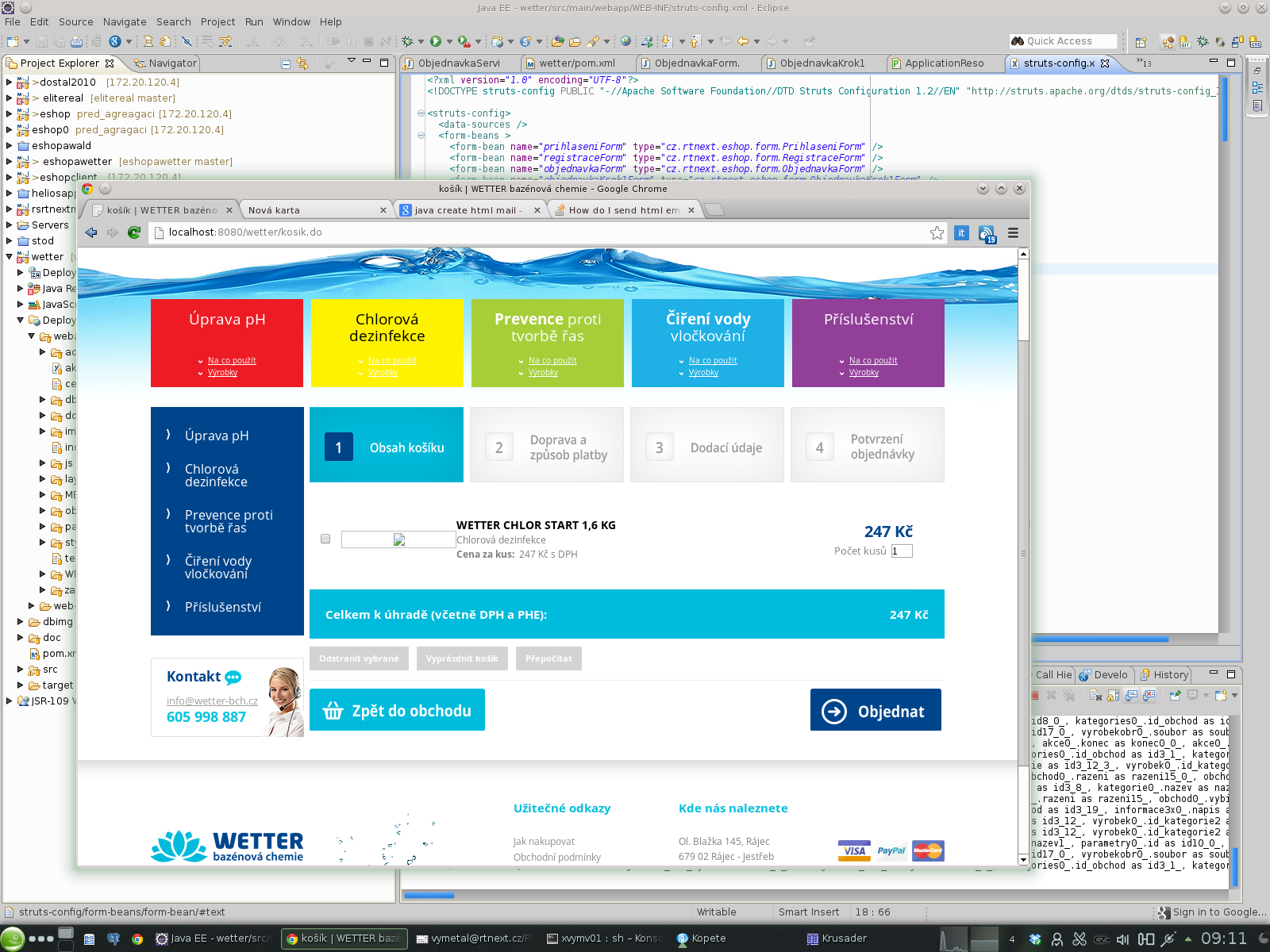Open the Navigate menu
This screenshot has width=1270, height=952.
click(125, 21)
